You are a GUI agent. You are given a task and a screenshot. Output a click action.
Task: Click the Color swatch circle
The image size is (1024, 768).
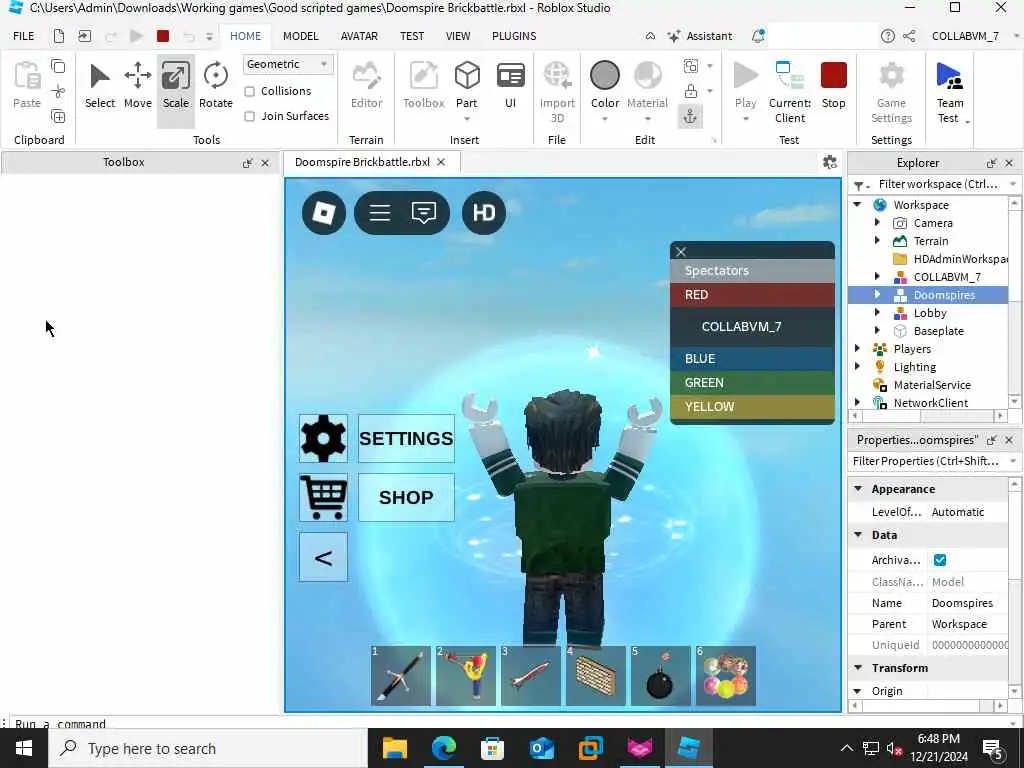pos(605,76)
